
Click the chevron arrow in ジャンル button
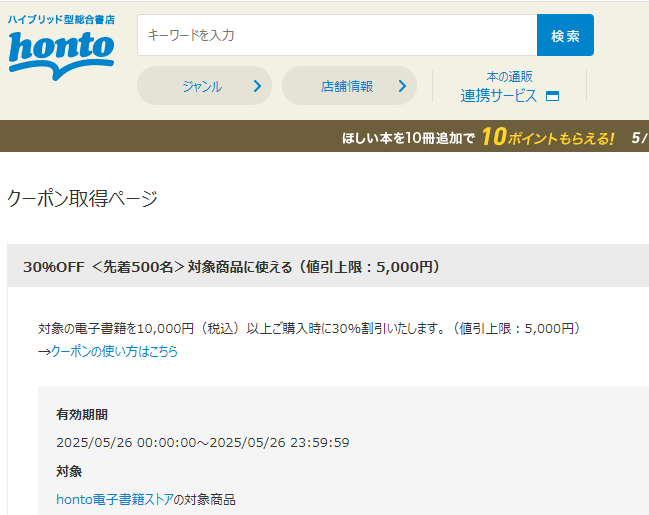point(257,86)
